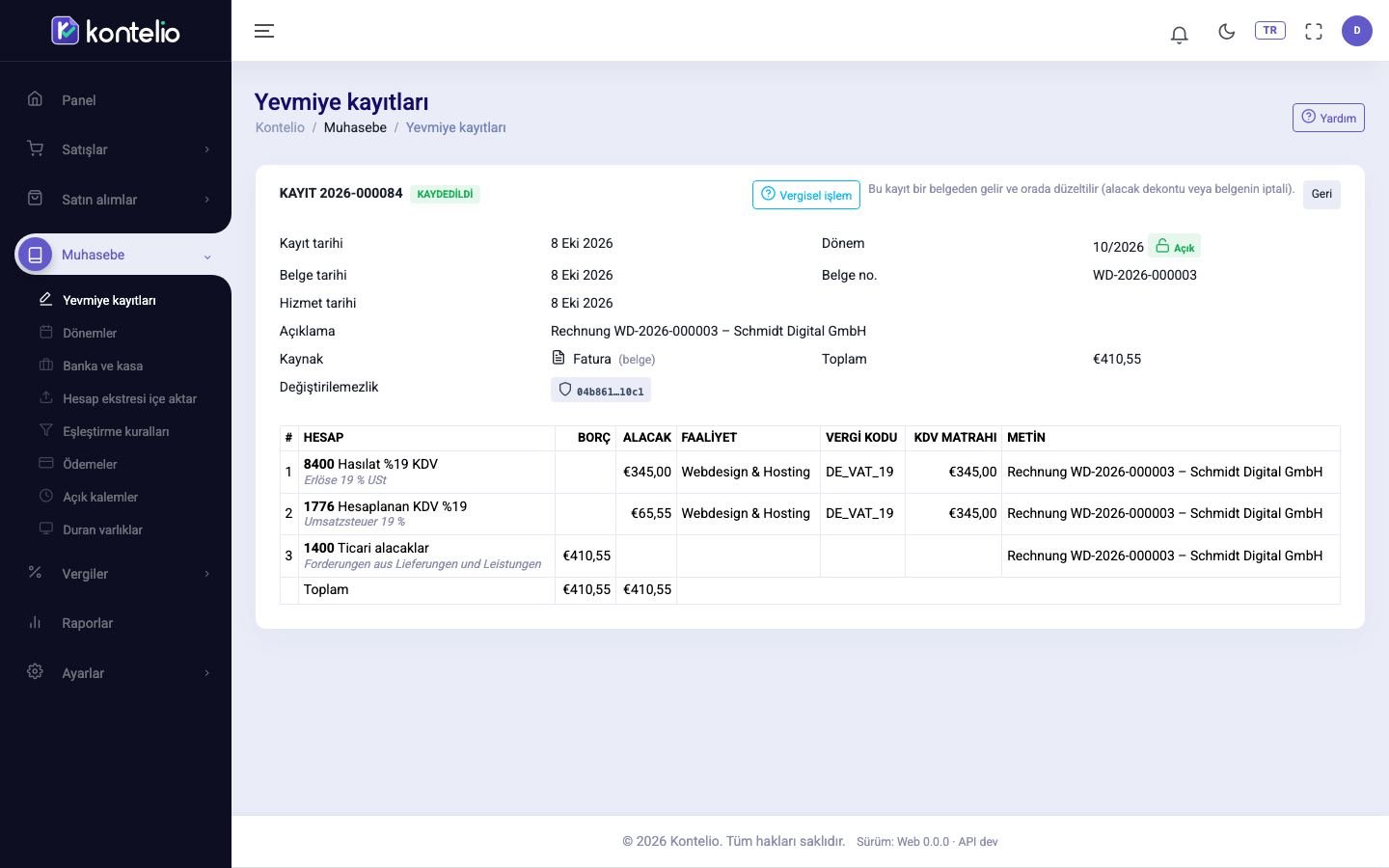Collapse the Muhasebe submenu chevron

pyautogui.click(x=206, y=257)
